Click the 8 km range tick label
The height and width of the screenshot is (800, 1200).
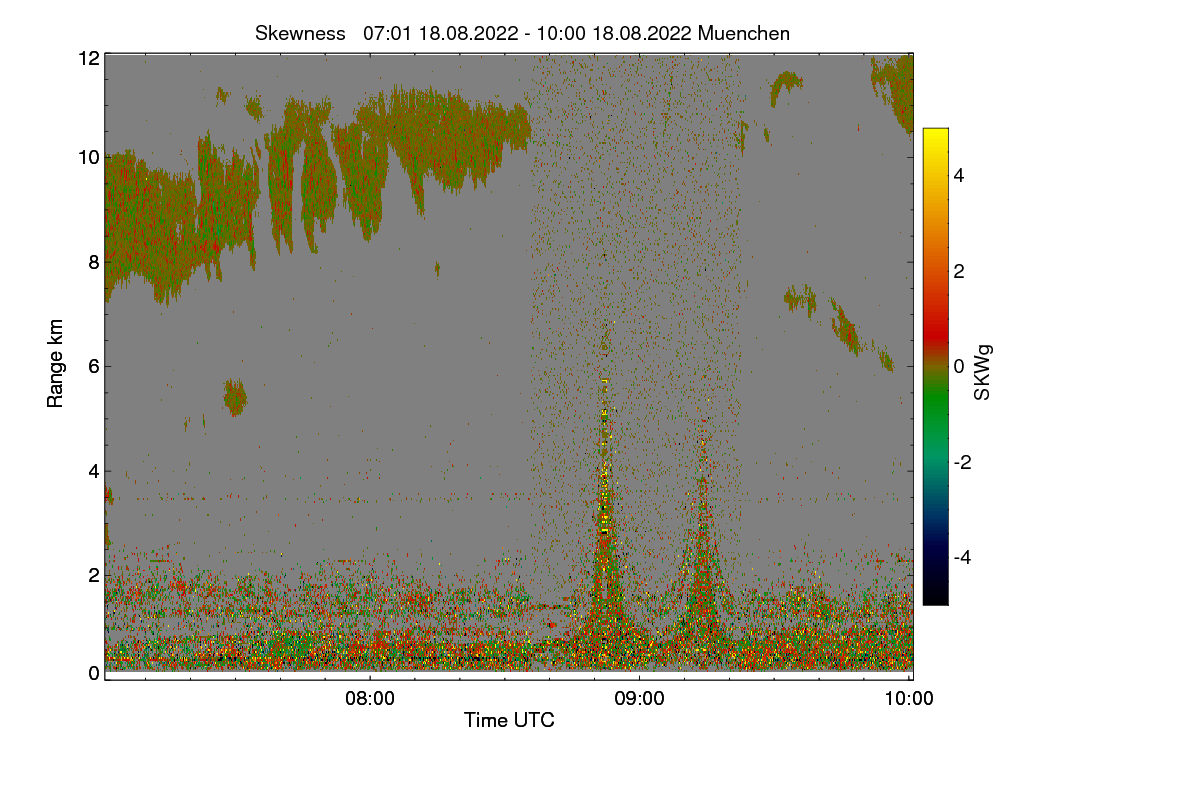point(93,262)
